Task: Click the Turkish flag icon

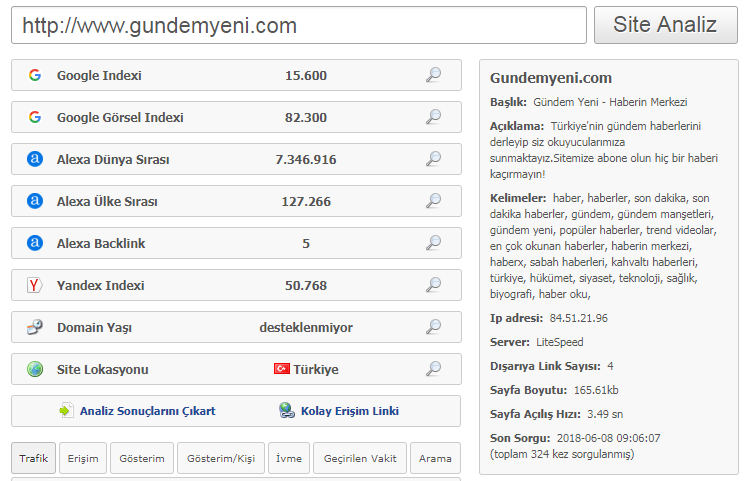Action: tap(282, 368)
